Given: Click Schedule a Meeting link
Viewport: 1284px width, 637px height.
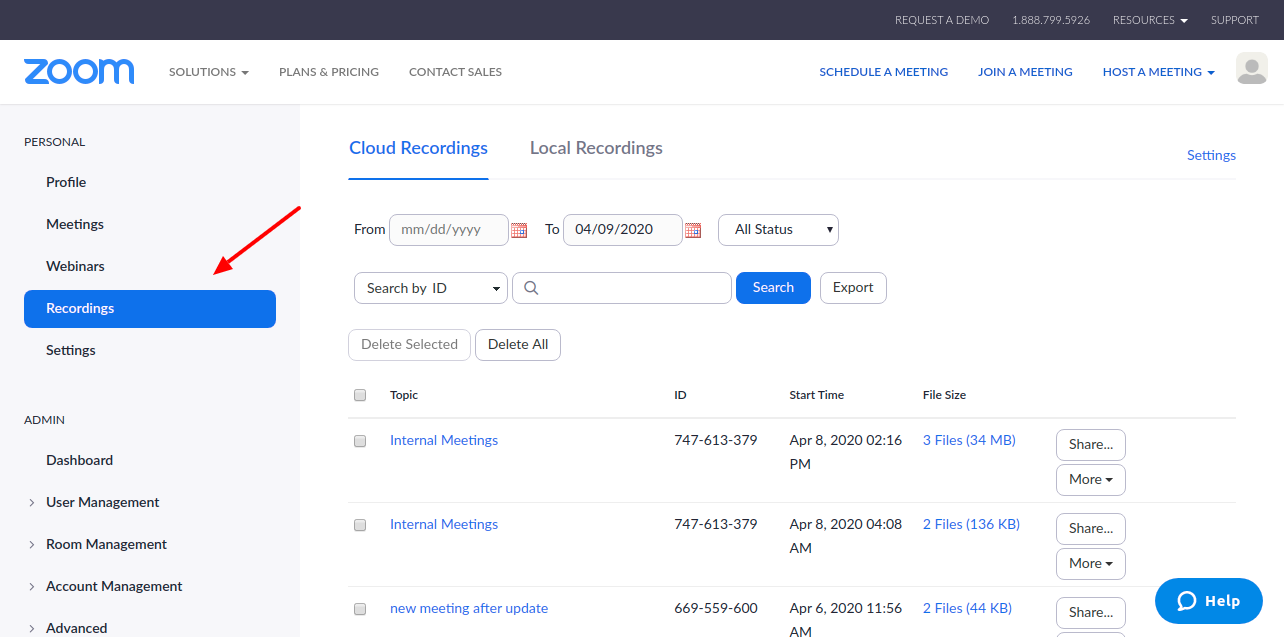Looking at the screenshot, I should coord(884,72).
